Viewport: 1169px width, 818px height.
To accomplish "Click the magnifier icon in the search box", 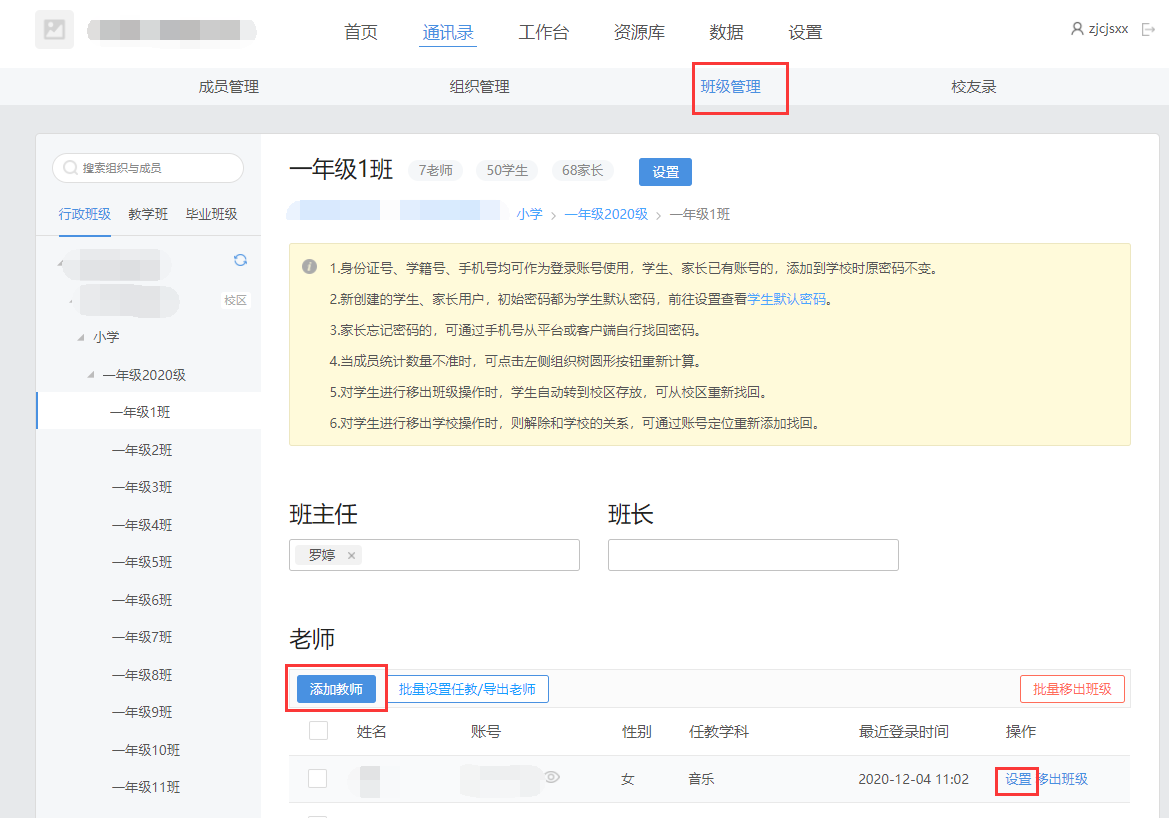I will 70,168.
